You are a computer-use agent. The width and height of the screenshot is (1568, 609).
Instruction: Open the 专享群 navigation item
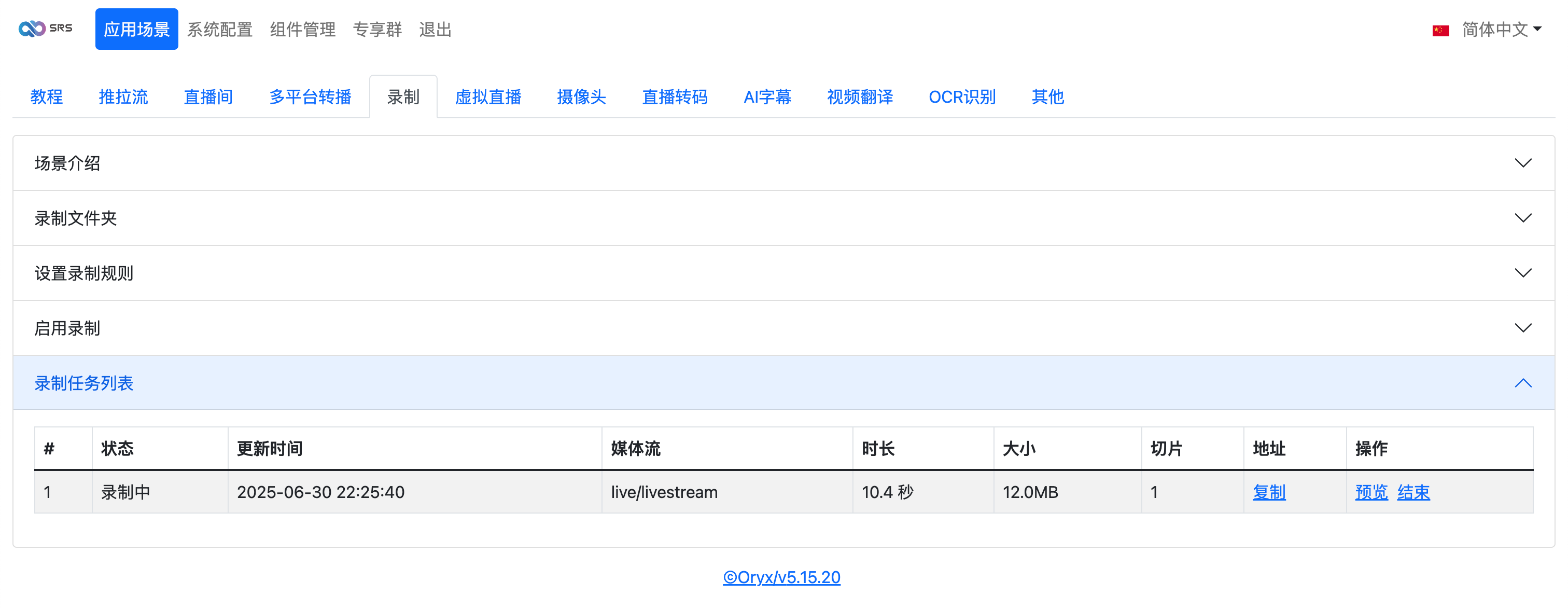pos(377,29)
